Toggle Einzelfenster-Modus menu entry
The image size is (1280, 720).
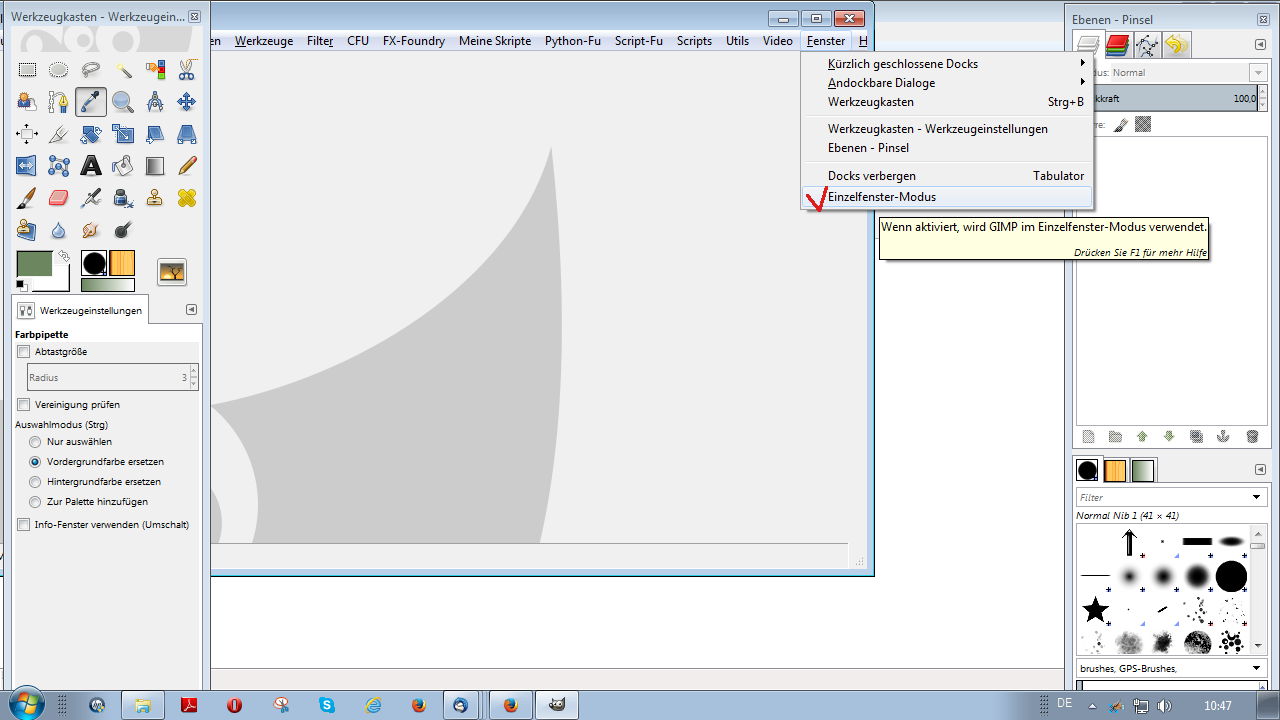tap(947, 197)
